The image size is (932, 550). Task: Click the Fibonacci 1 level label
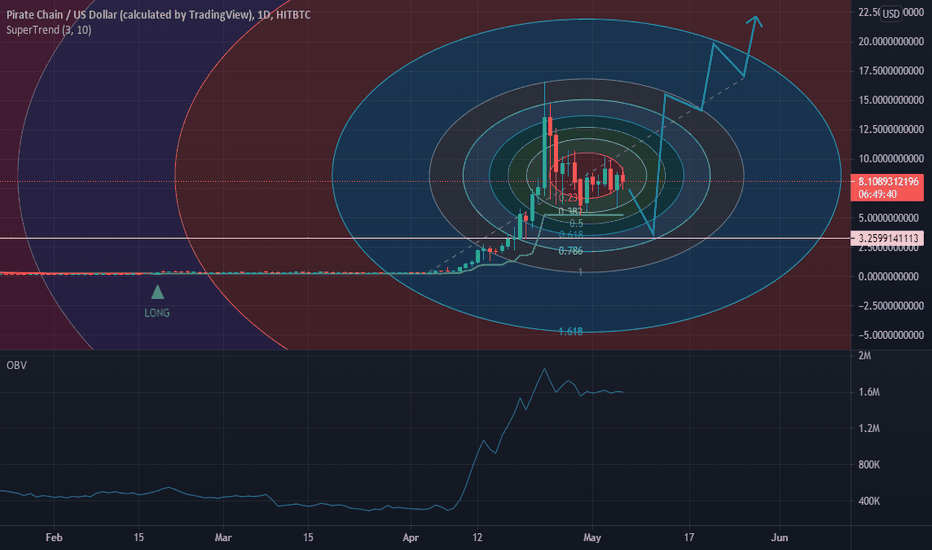point(581,272)
